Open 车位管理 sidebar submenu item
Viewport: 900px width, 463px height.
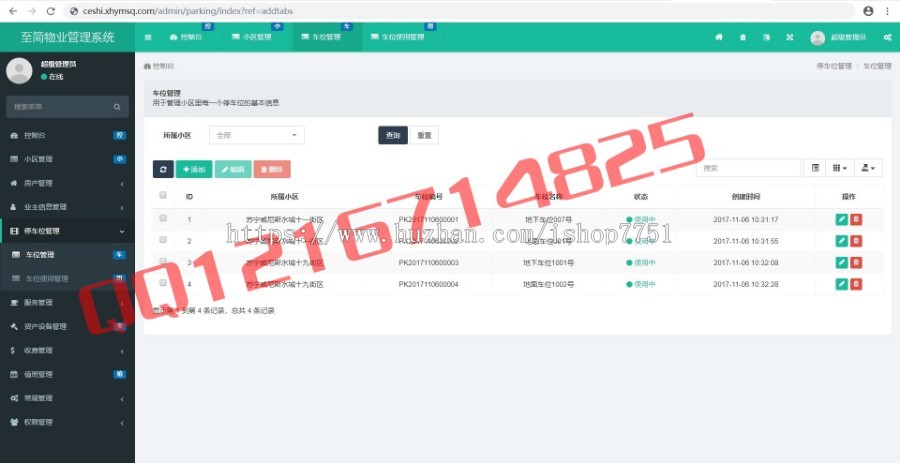[67, 255]
